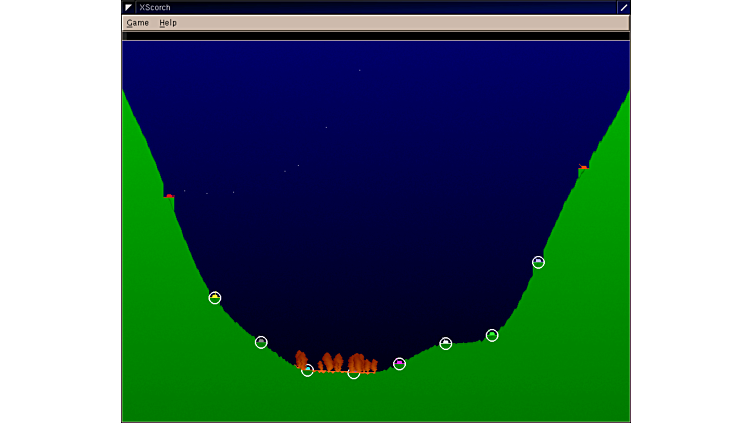Select the circled white tank right of magenta tank
The width and height of the screenshot is (752, 423).
tap(445, 343)
